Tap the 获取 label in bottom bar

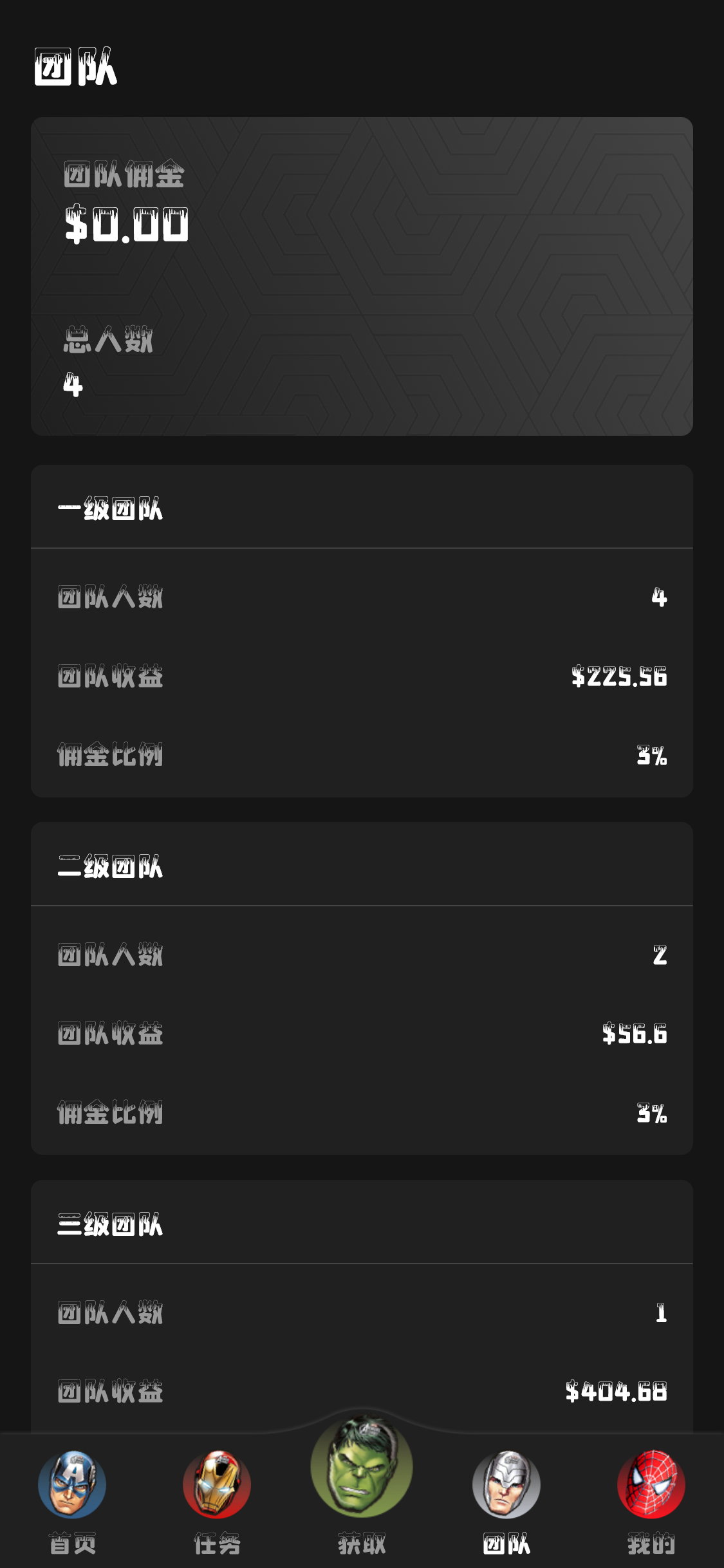(x=362, y=1544)
